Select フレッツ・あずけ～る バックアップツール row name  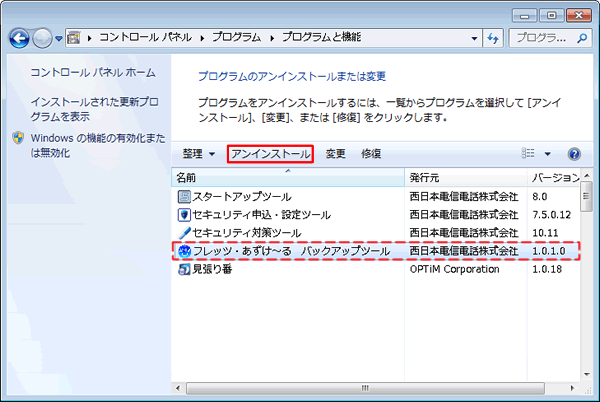pos(291,251)
